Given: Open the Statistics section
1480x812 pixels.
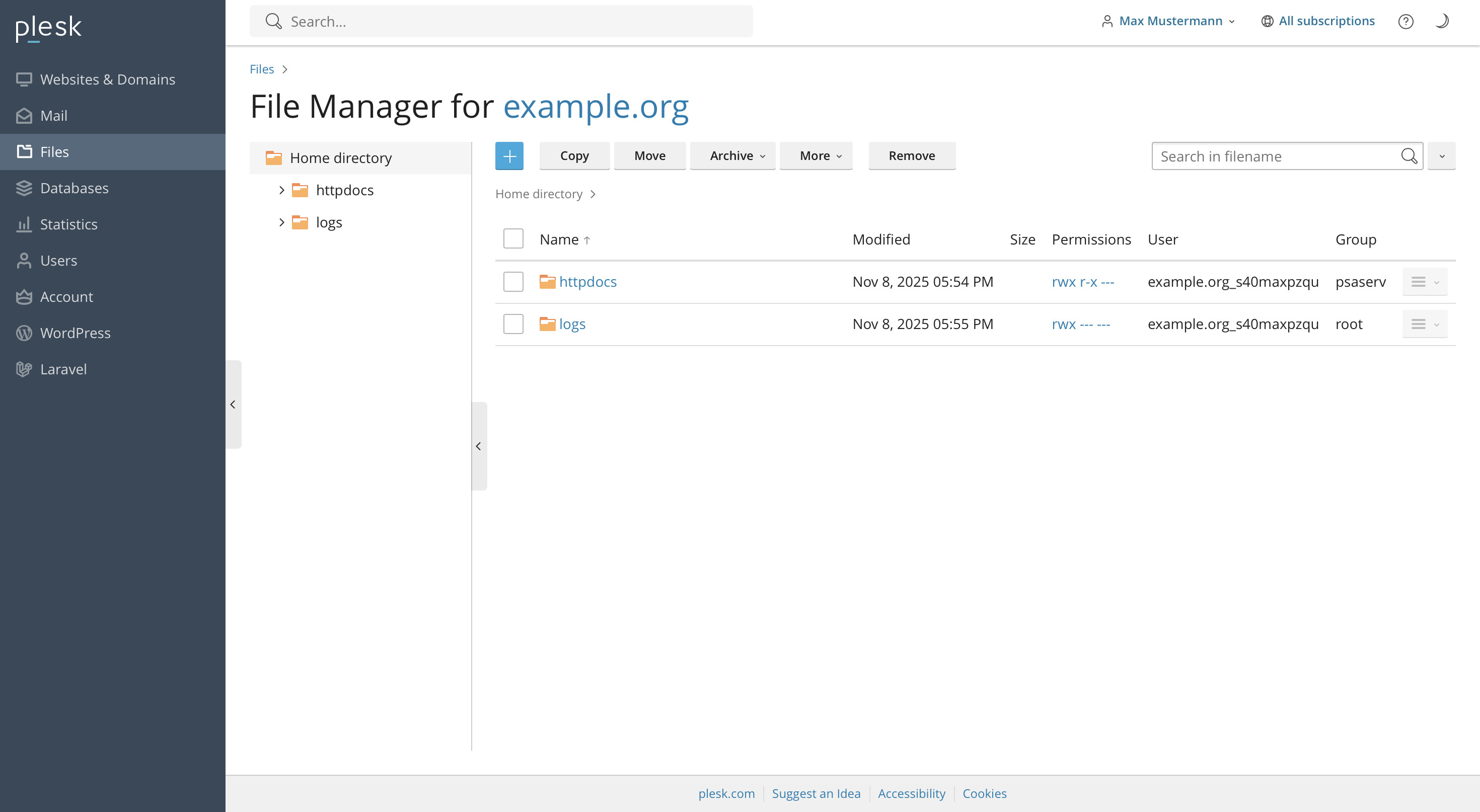Looking at the screenshot, I should [69, 224].
